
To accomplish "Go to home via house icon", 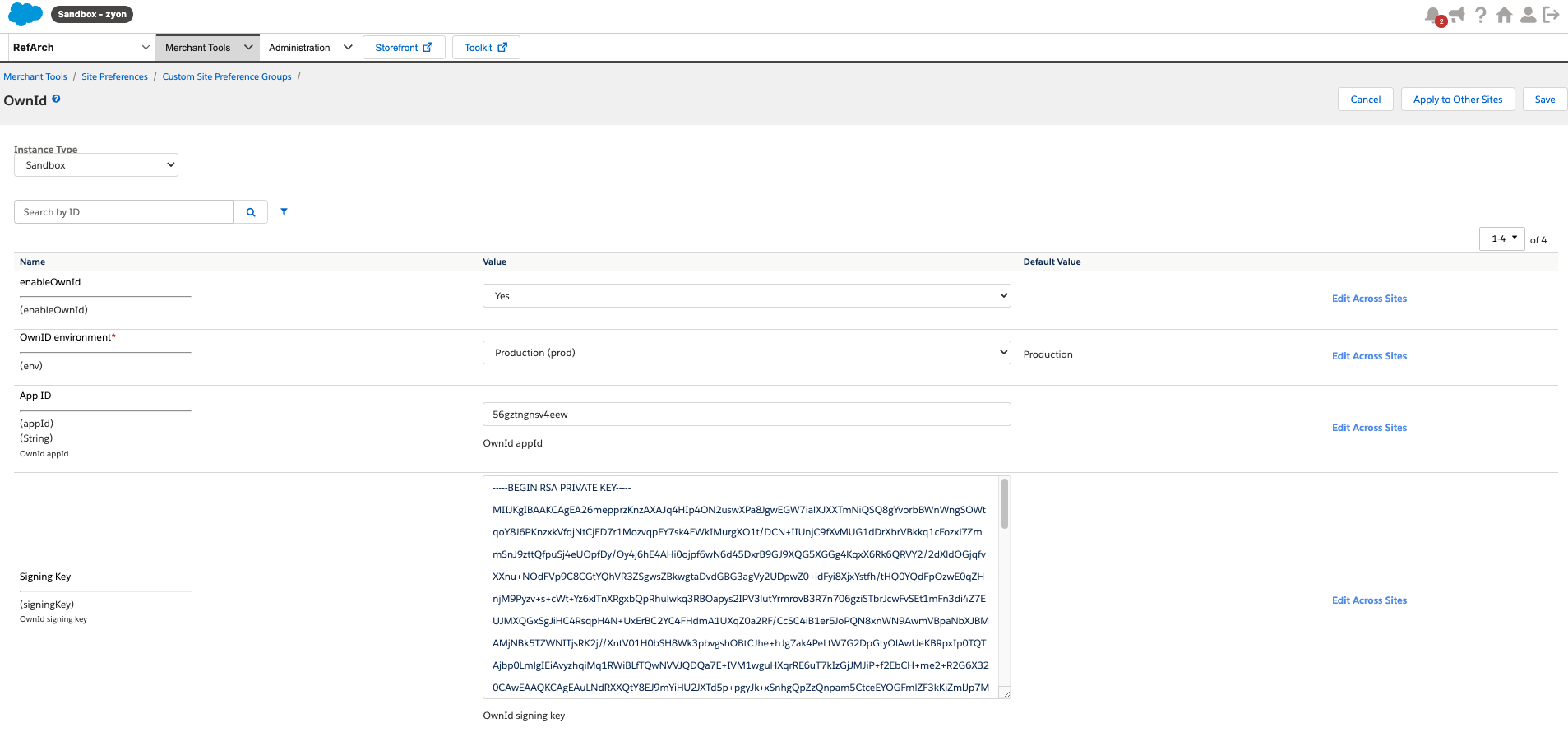I will tap(1504, 15).
